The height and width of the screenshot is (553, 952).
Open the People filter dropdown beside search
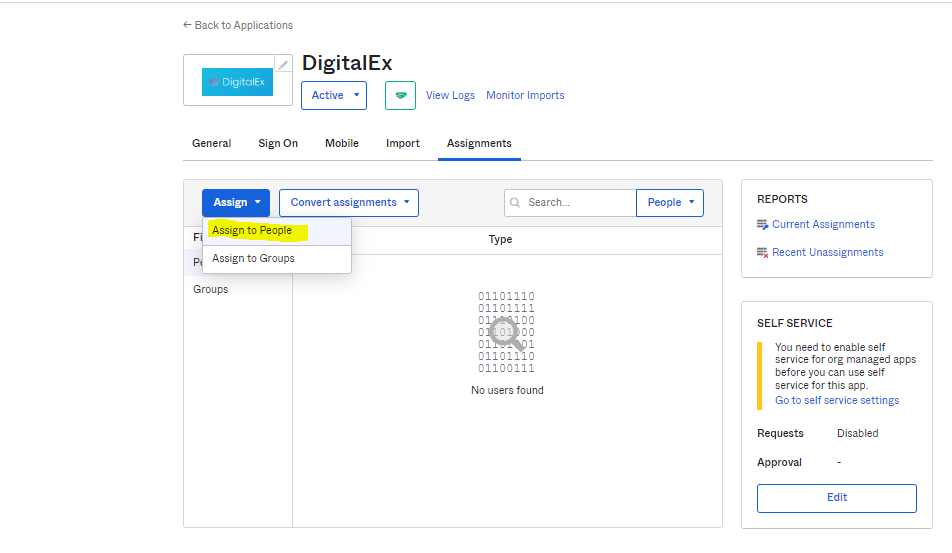point(669,203)
